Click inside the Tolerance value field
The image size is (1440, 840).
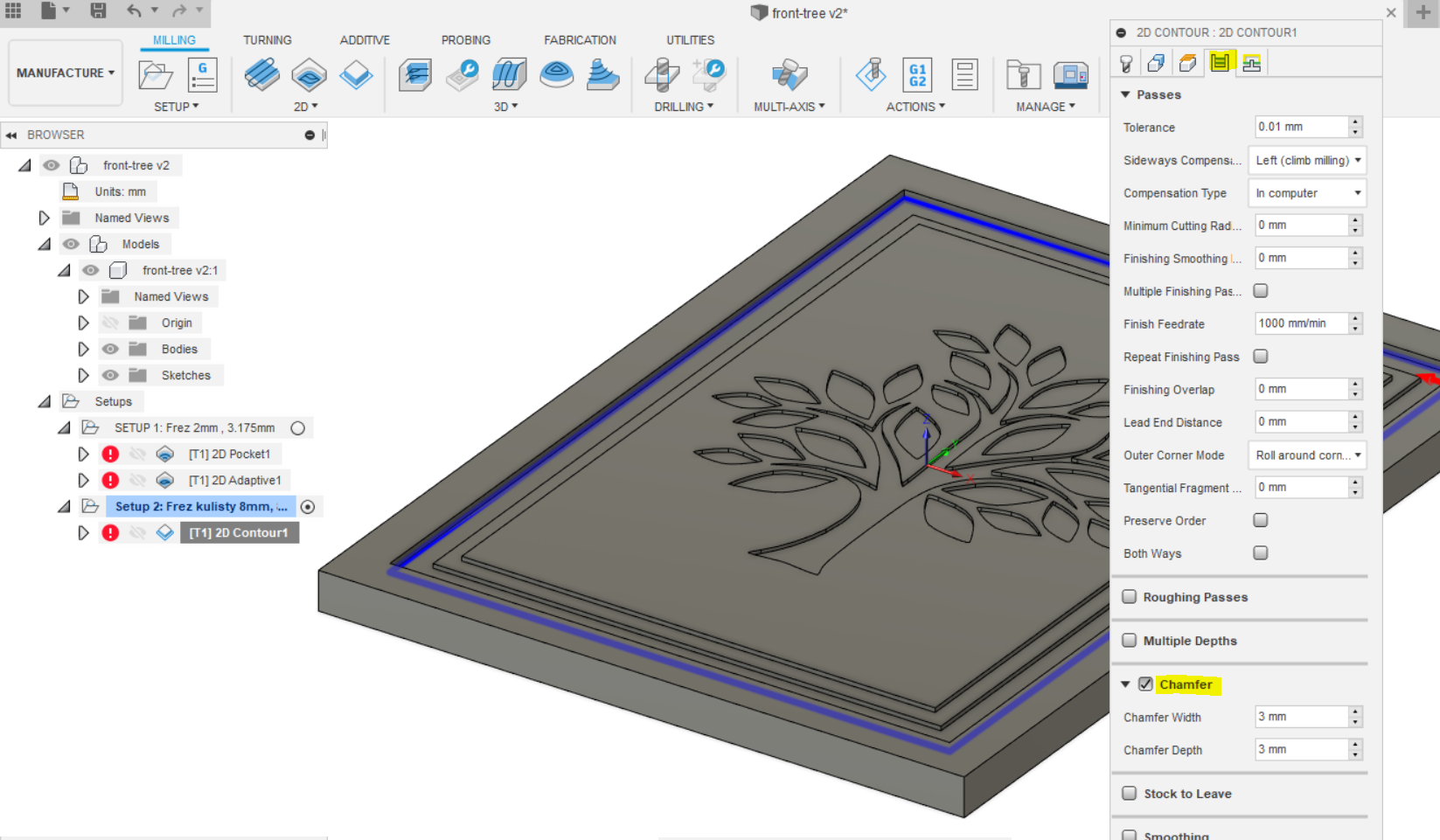point(1301,127)
